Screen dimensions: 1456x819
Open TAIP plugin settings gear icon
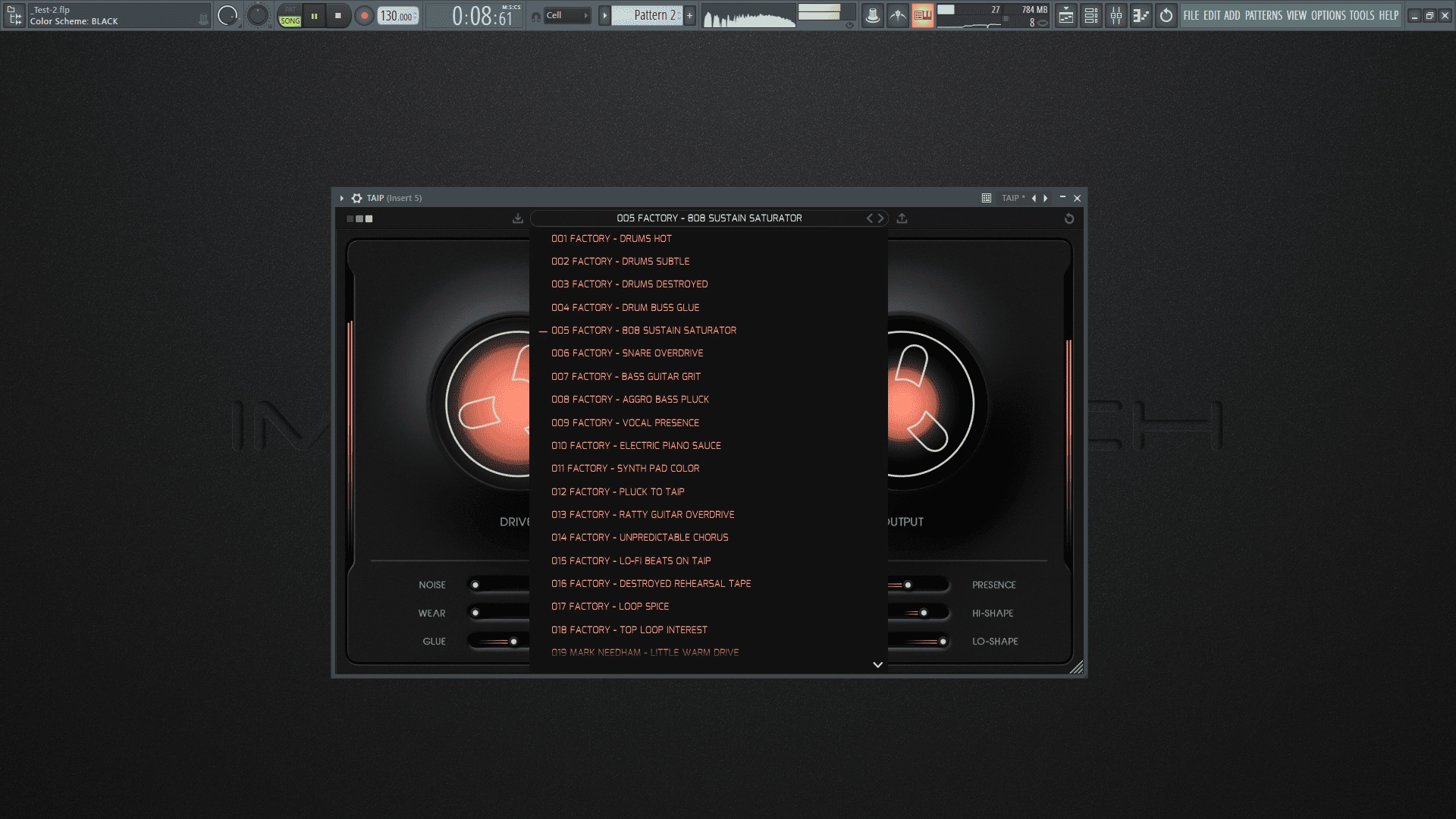pos(356,198)
